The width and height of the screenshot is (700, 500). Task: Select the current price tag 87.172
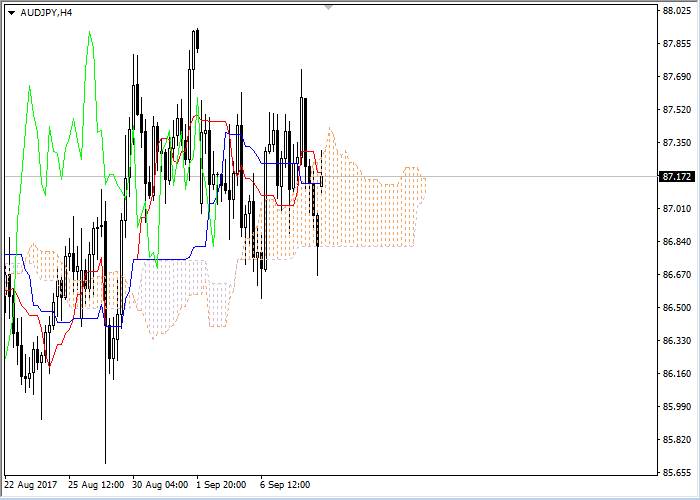pos(677,177)
